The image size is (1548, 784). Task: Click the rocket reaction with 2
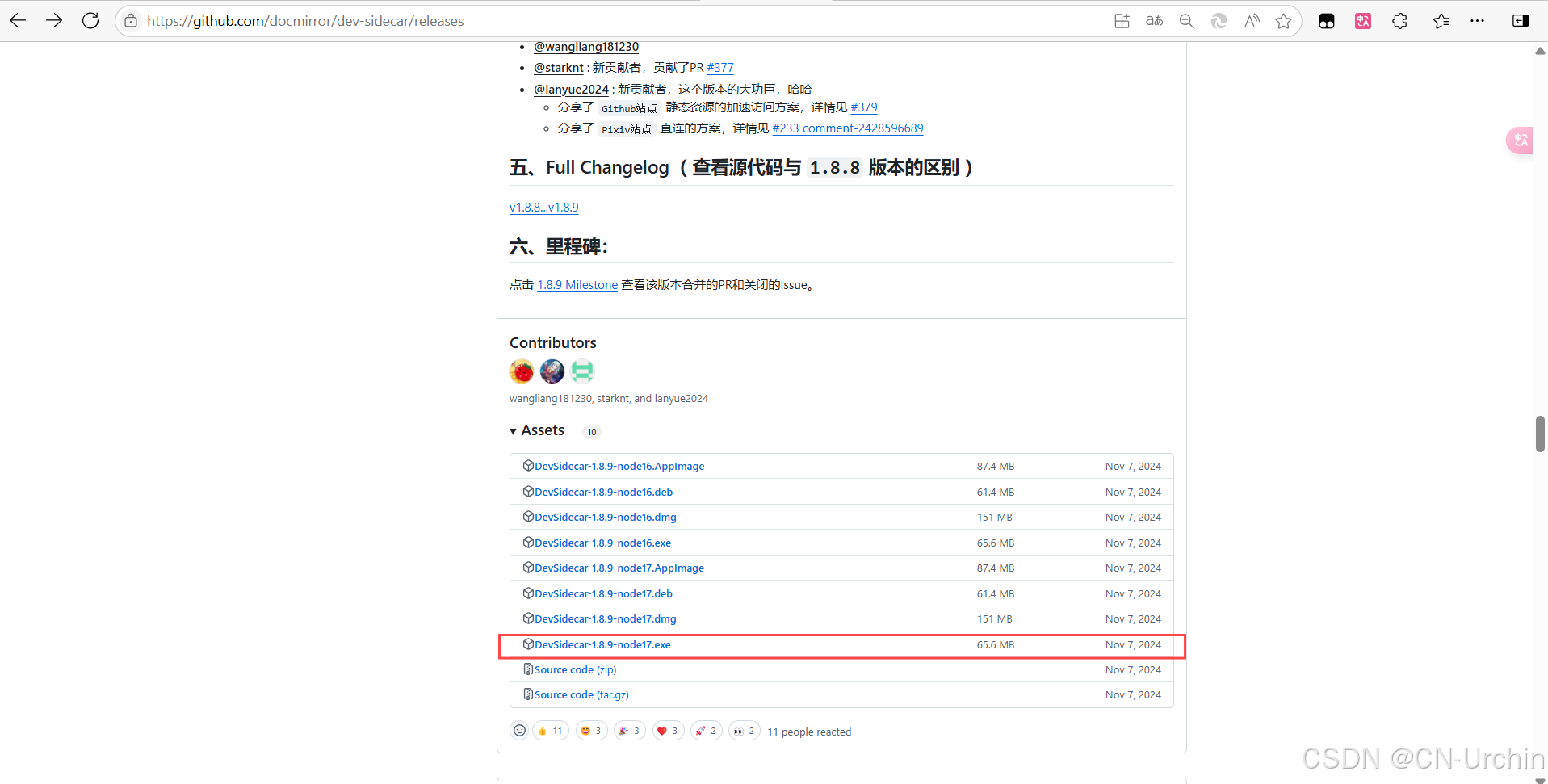coord(707,731)
